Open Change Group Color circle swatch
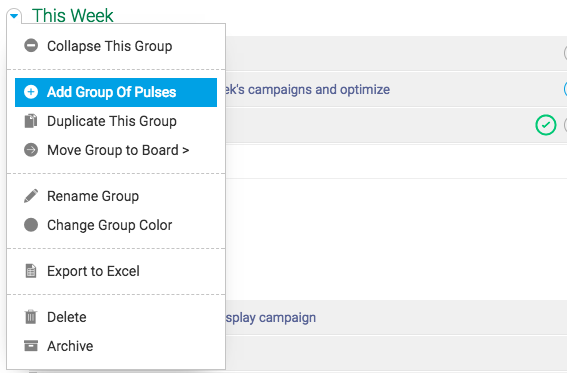The height and width of the screenshot is (373, 567). (x=31, y=225)
